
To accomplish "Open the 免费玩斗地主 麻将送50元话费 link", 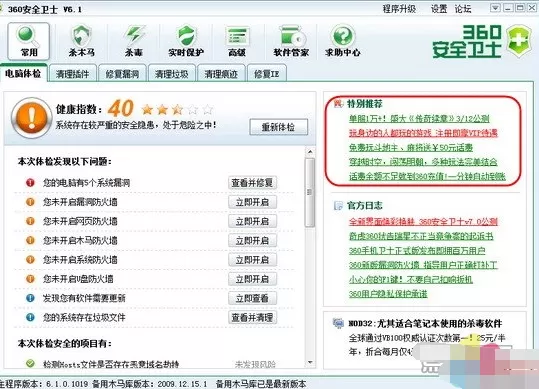I will (x=411, y=147).
